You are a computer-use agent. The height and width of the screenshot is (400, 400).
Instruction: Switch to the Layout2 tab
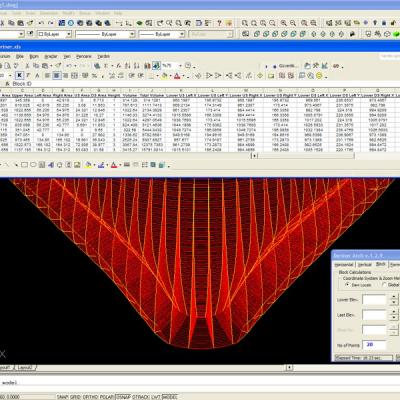25,367
